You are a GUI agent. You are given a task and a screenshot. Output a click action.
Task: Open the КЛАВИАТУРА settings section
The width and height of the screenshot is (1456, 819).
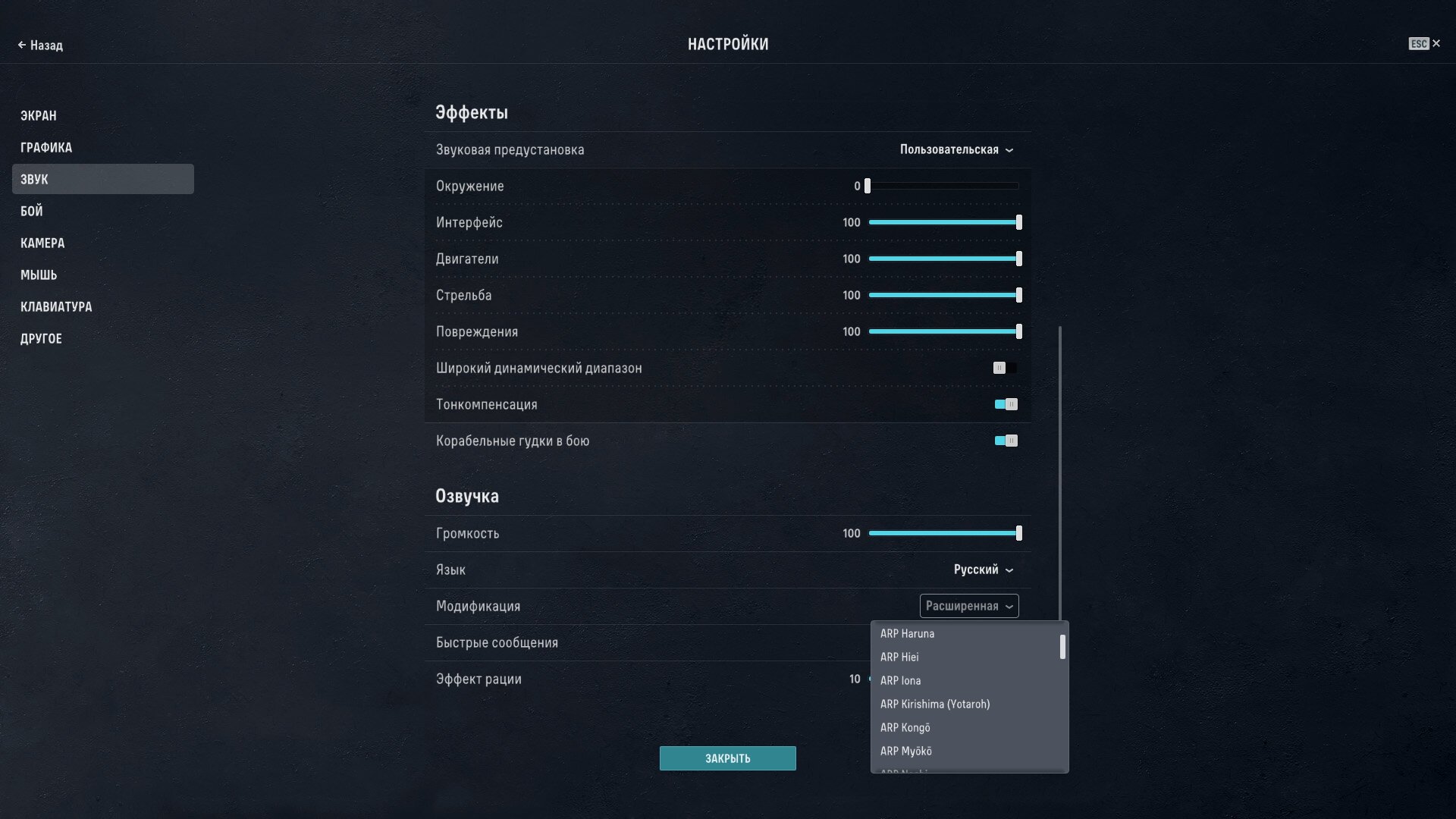[x=56, y=307]
